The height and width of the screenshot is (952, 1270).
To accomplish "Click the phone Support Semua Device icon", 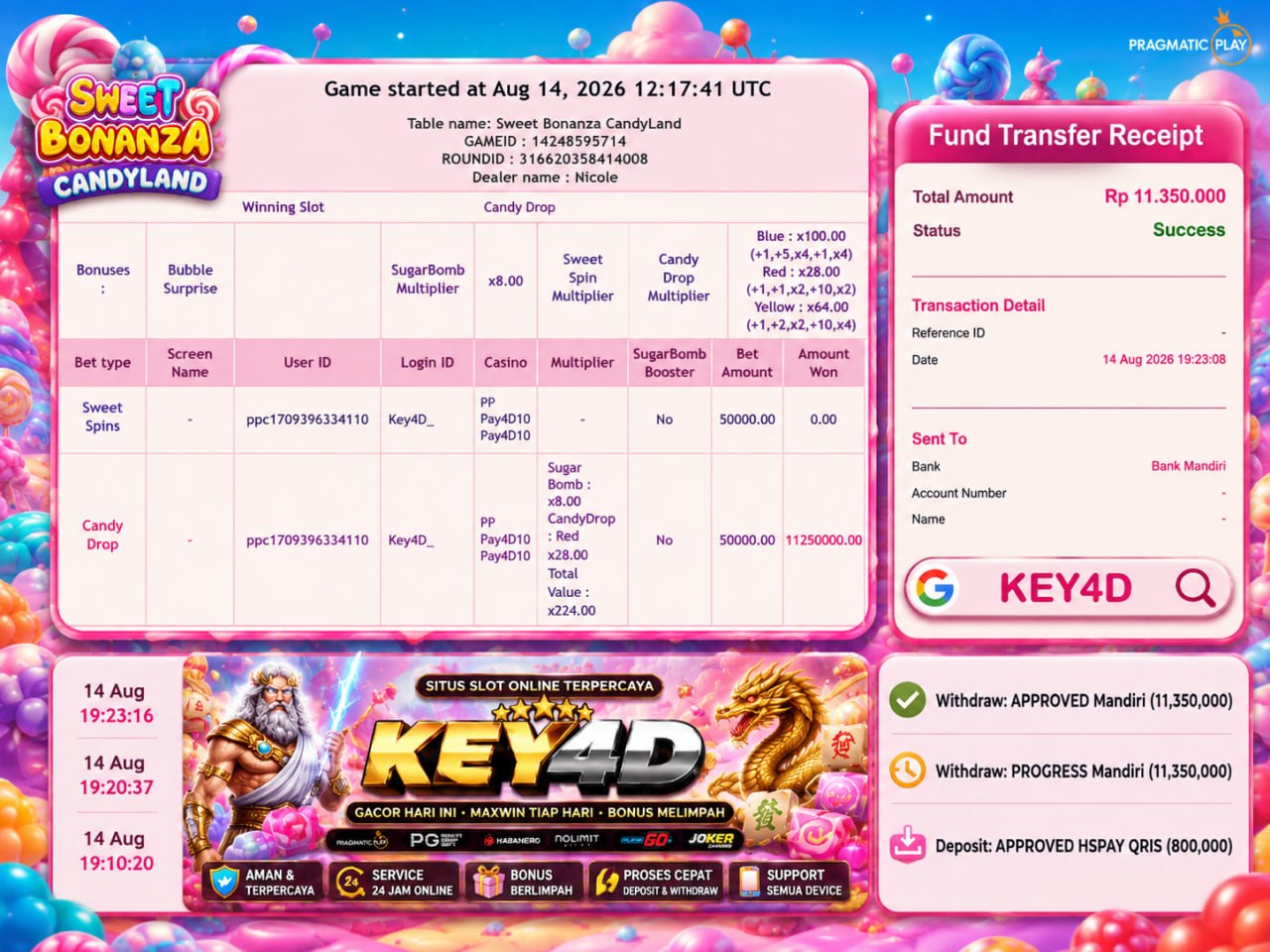I will [x=749, y=882].
